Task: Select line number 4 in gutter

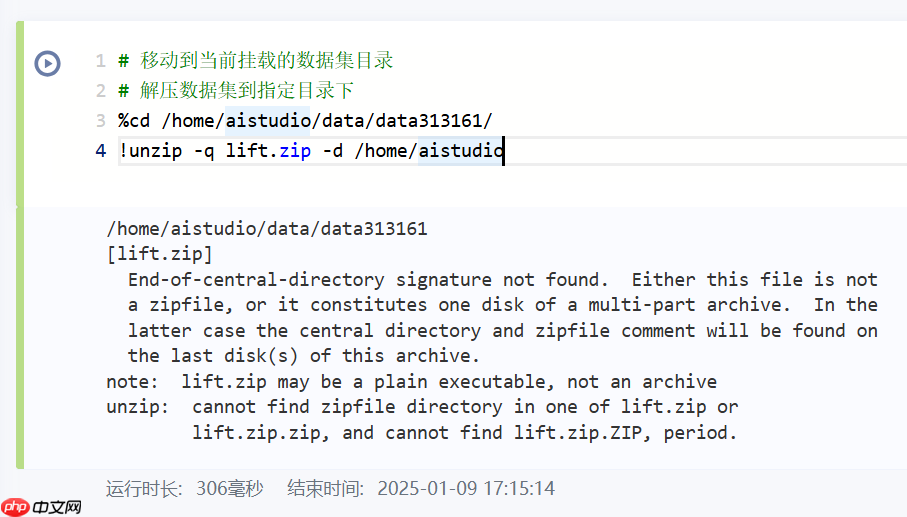Action: 101,151
